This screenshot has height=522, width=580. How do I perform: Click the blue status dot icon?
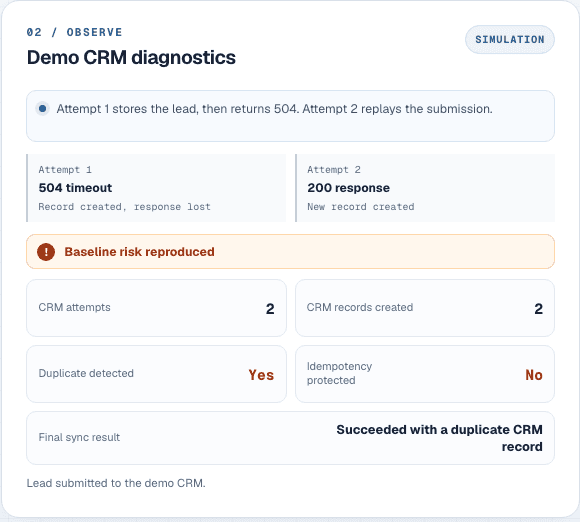pyautogui.click(x=43, y=109)
